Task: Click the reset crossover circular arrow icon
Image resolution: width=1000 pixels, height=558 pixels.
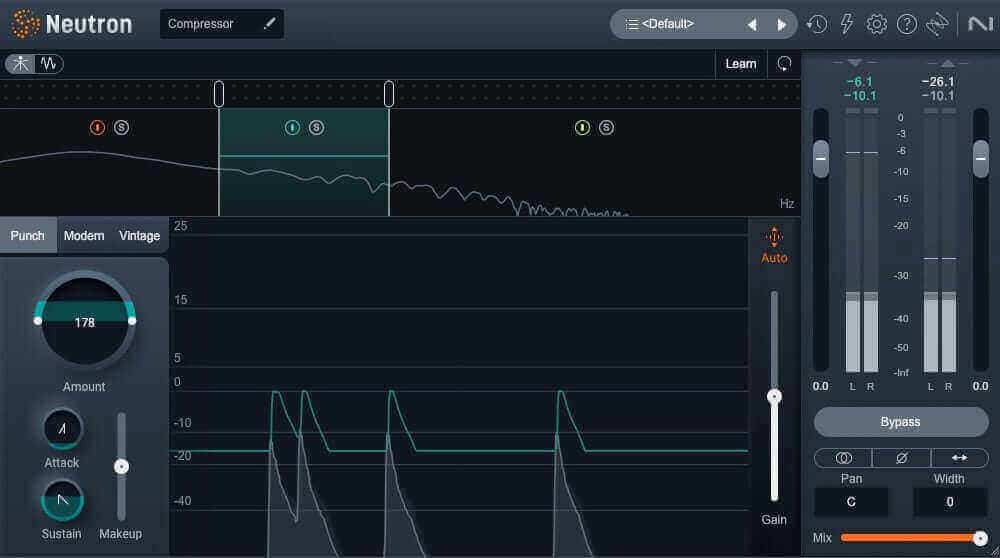Action: (784, 64)
